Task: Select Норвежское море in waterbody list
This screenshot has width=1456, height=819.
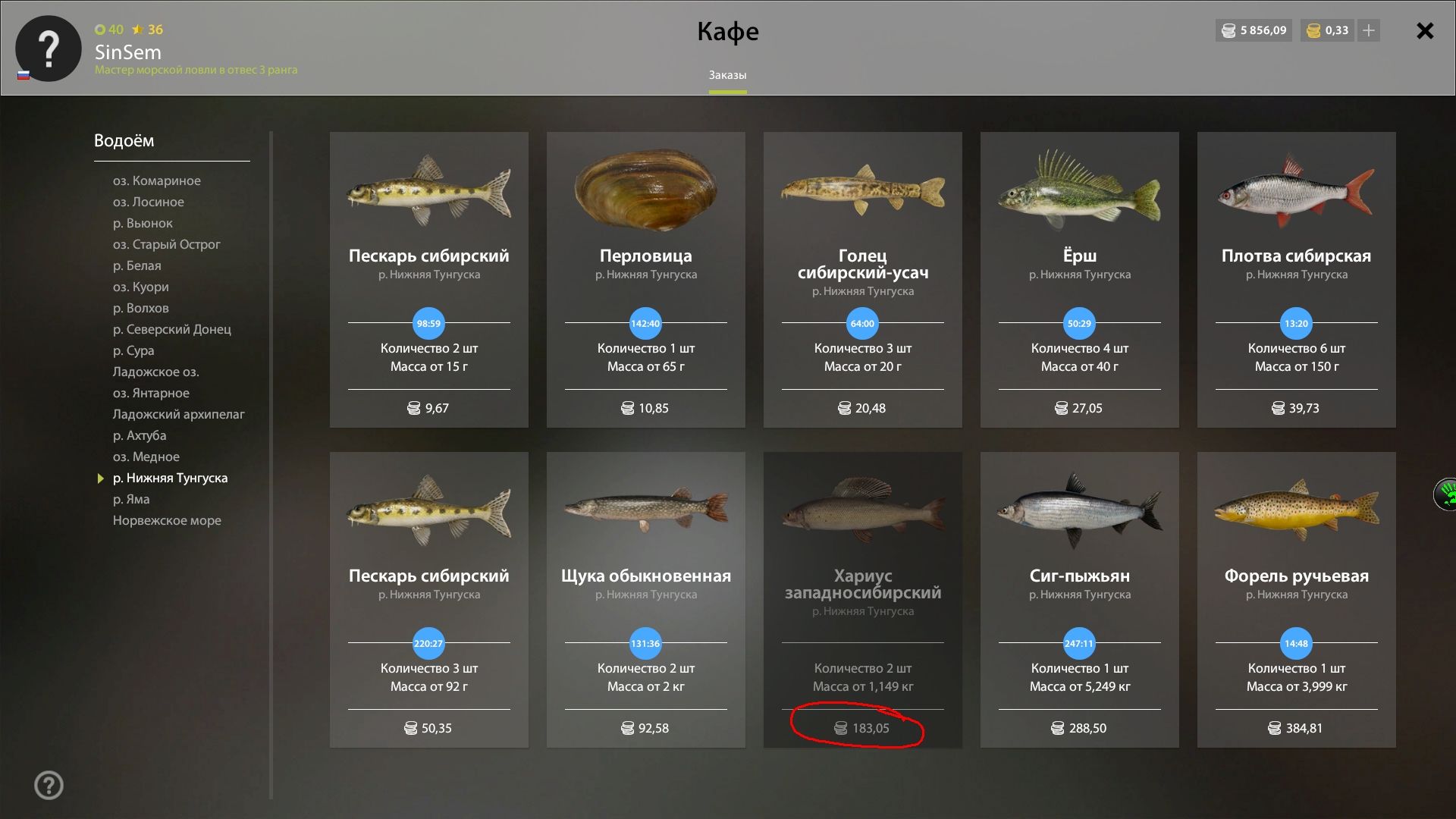Action: point(167,520)
